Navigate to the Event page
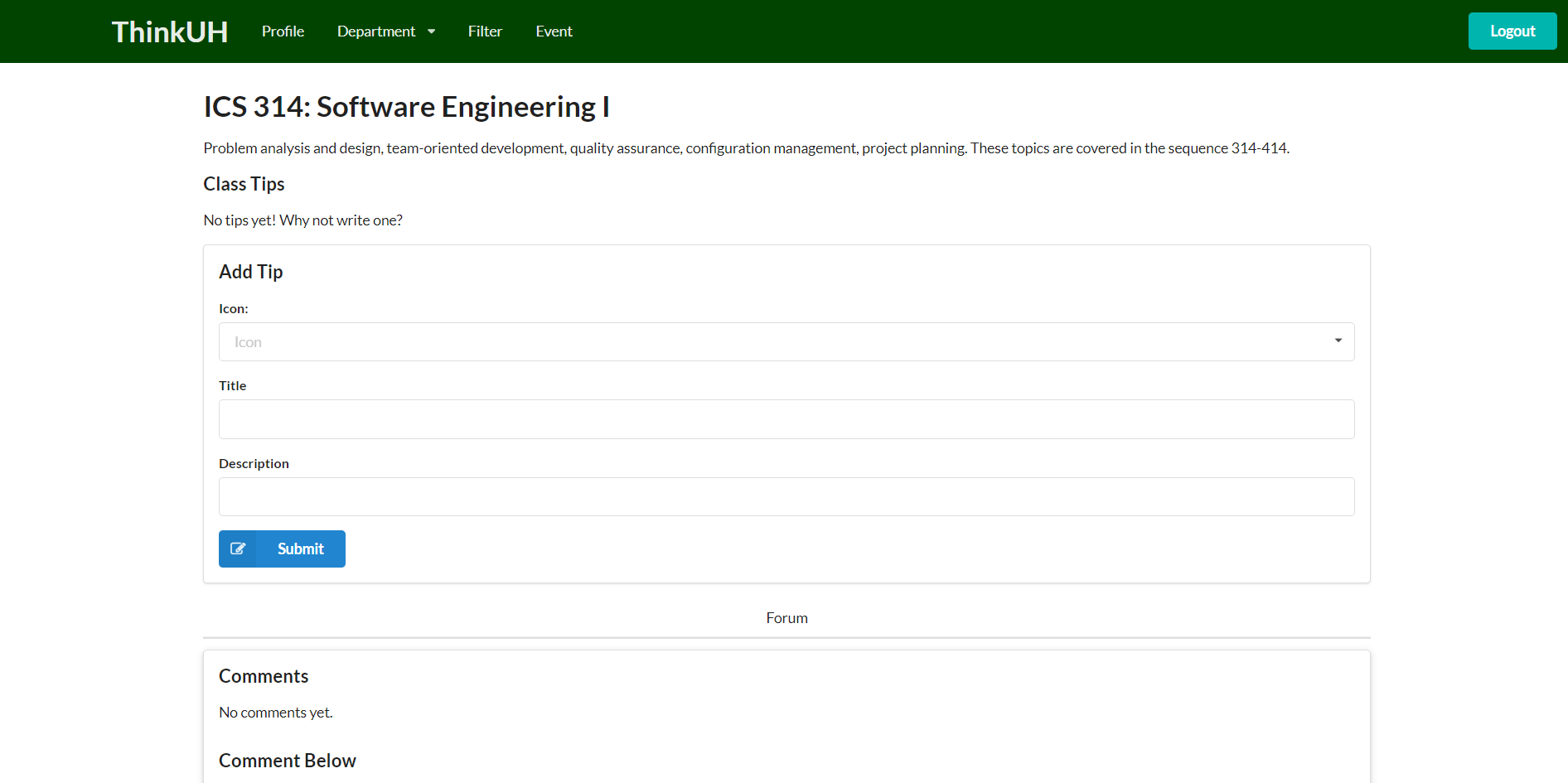 (x=554, y=31)
